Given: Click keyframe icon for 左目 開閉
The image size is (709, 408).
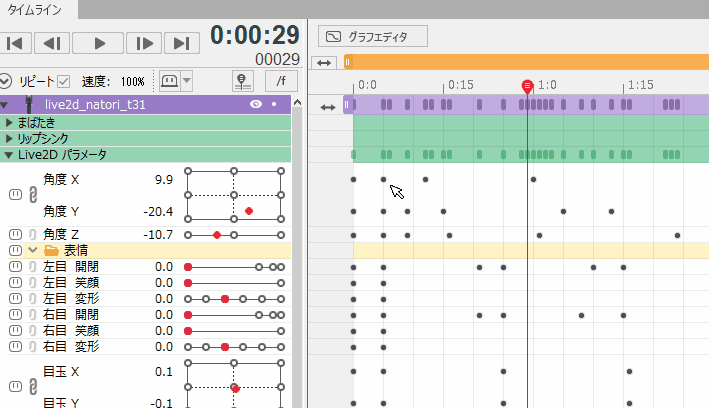Looking at the screenshot, I should tap(15, 266).
